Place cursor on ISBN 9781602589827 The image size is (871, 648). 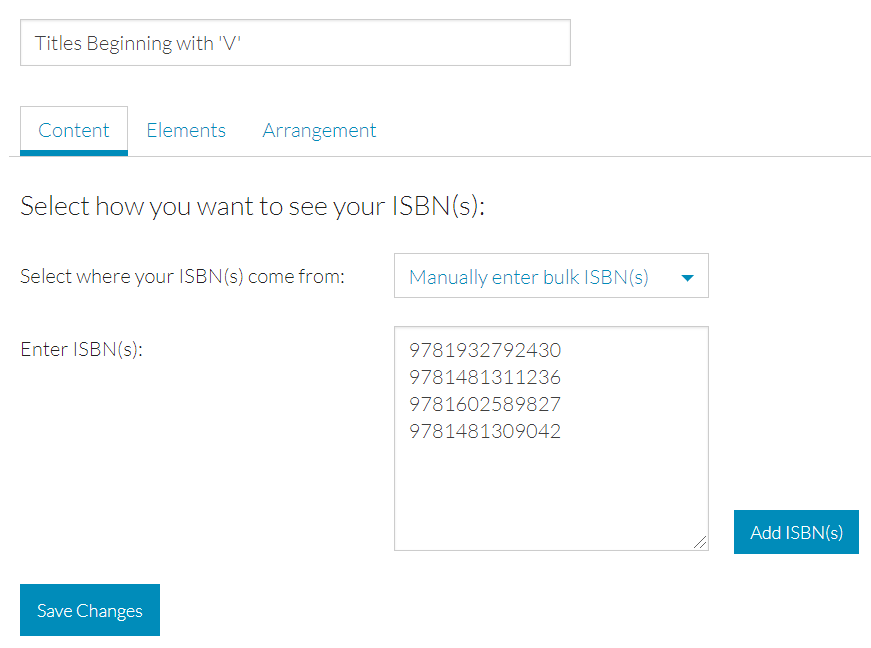click(485, 404)
